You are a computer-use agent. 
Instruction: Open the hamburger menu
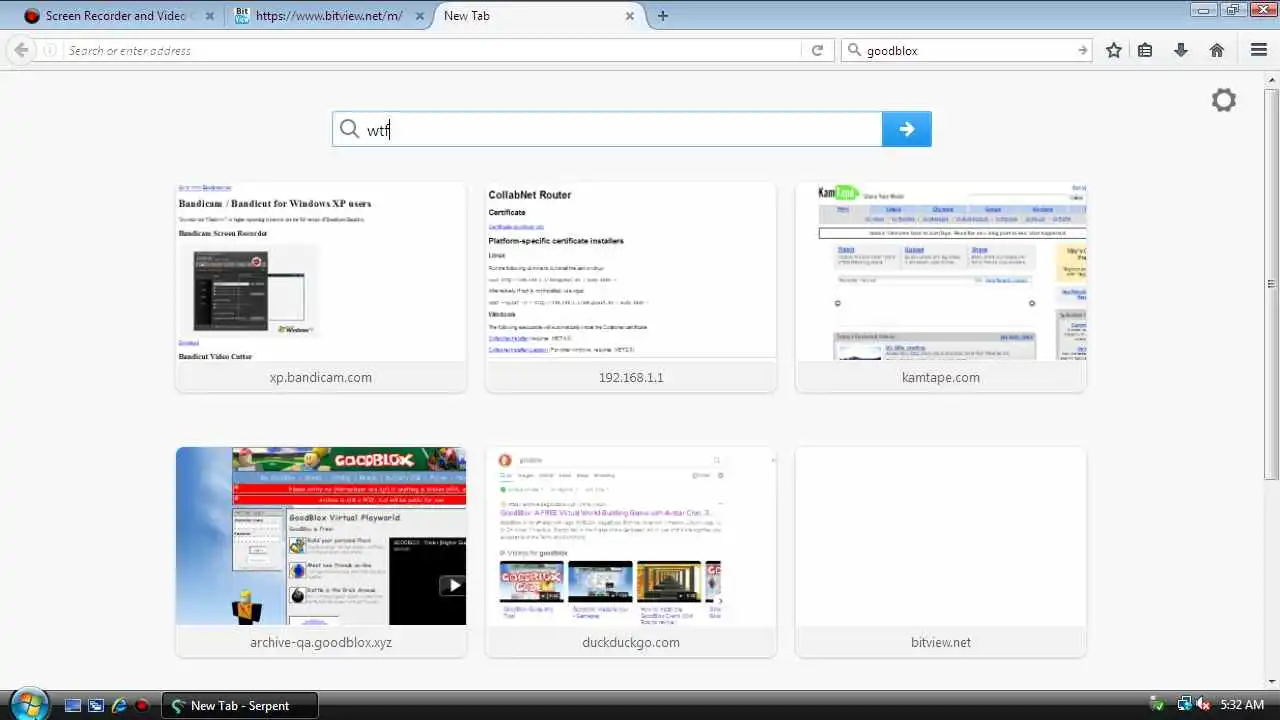click(1259, 50)
